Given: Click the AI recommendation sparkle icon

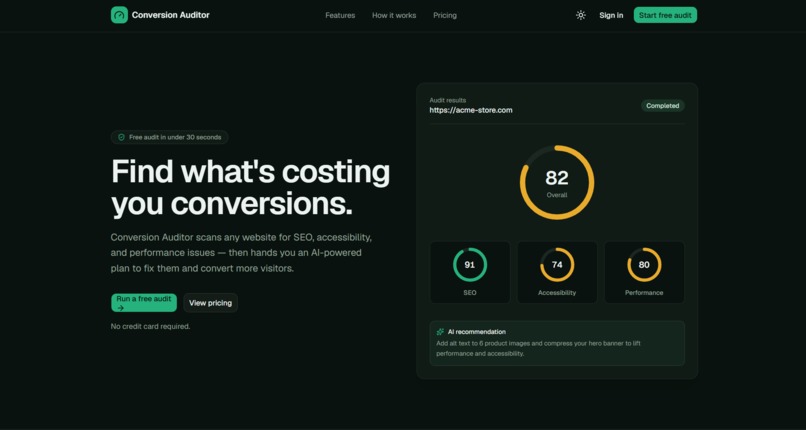Looking at the screenshot, I should [x=440, y=332].
